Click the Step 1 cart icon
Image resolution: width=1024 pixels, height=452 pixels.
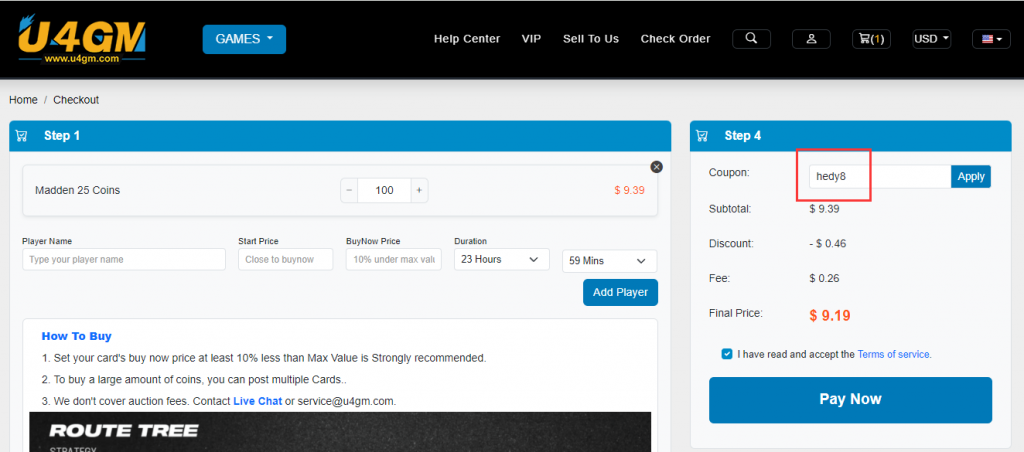click(x=22, y=136)
